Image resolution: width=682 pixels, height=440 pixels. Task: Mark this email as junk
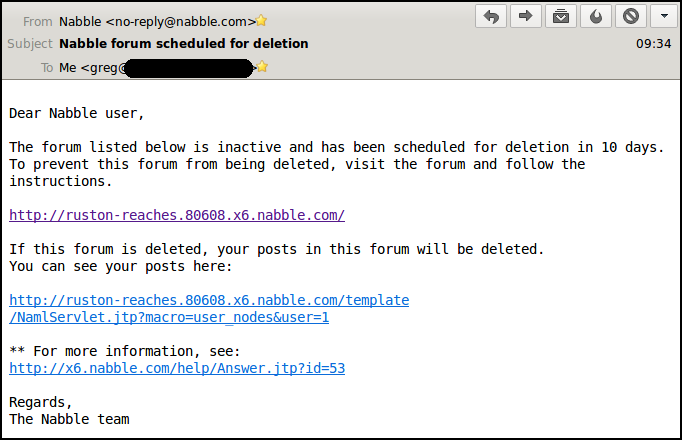click(x=595, y=17)
